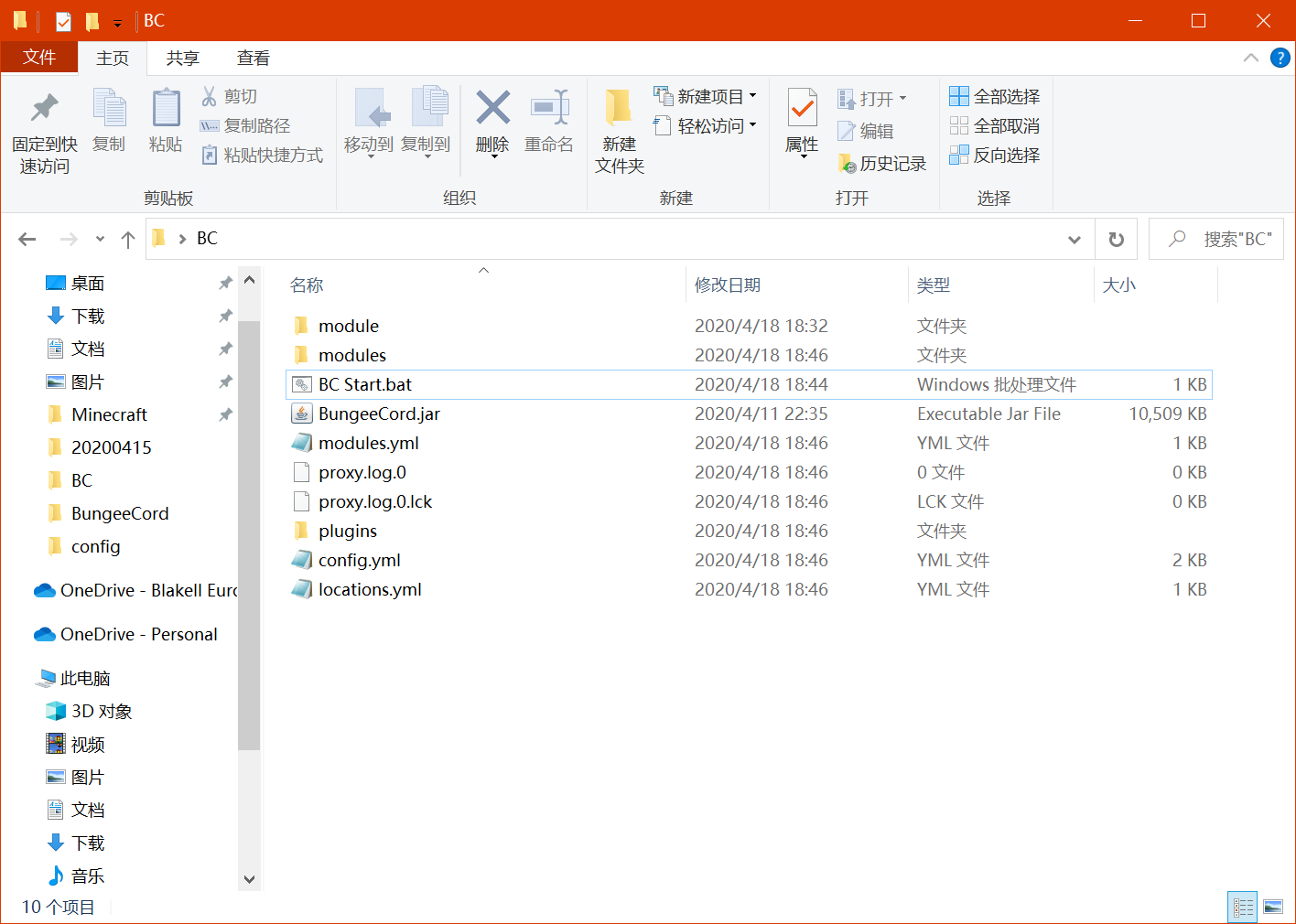
Task: Expand the address bar history dropdown
Action: 1075,239
